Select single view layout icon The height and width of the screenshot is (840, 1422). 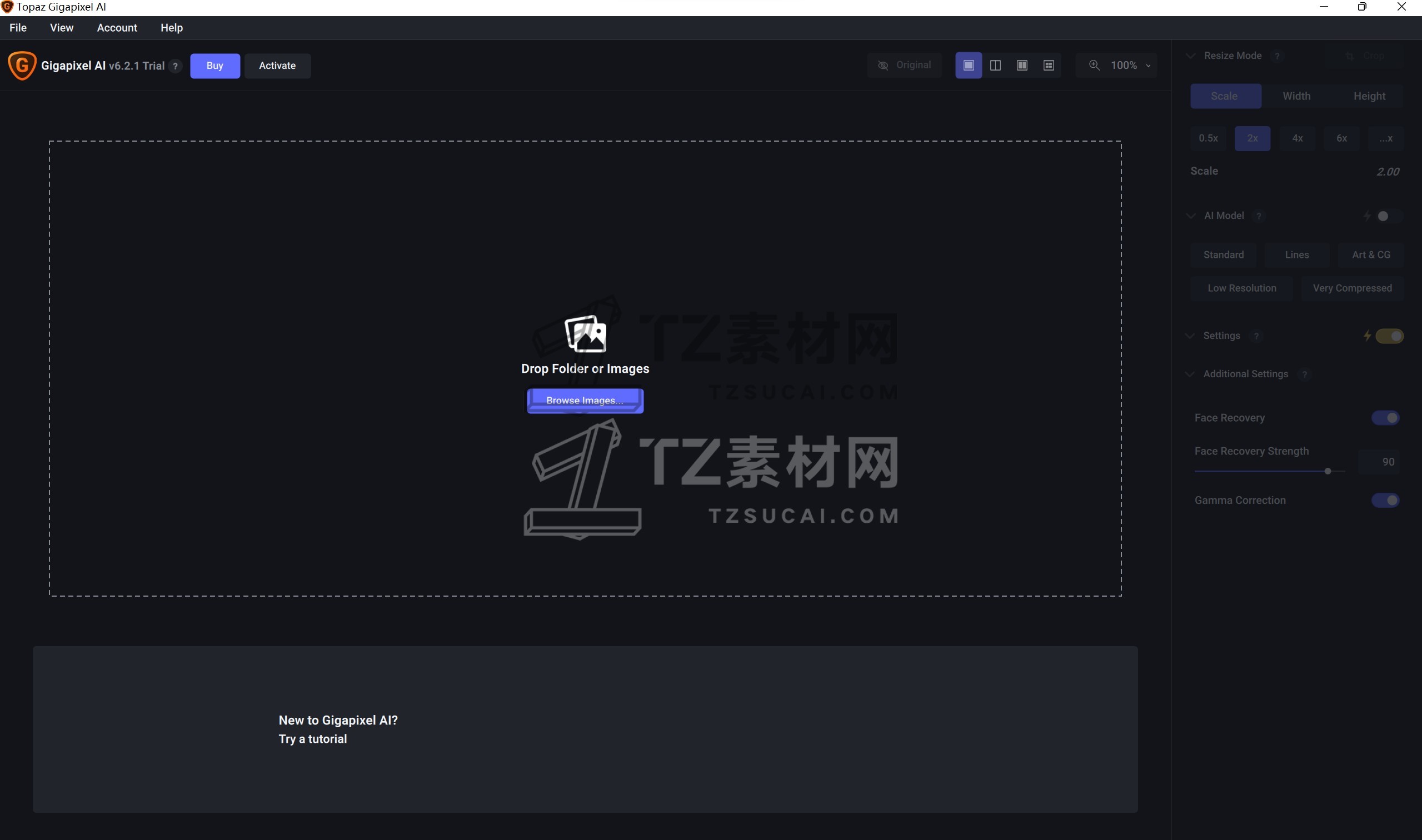(969, 66)
